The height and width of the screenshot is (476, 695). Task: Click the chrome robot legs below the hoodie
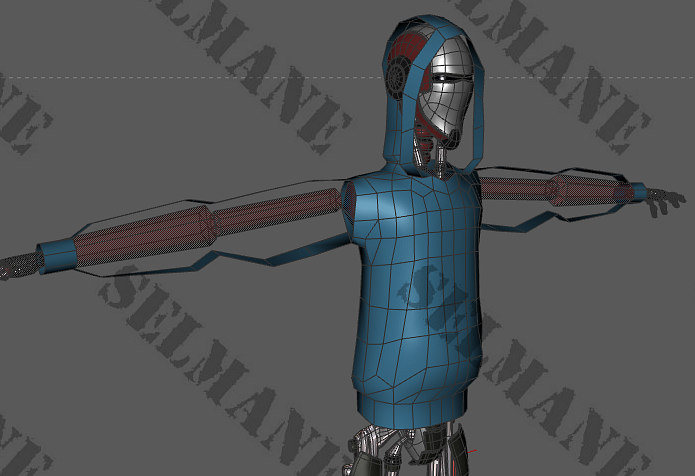pyautogui.click(x=408, y=449)
